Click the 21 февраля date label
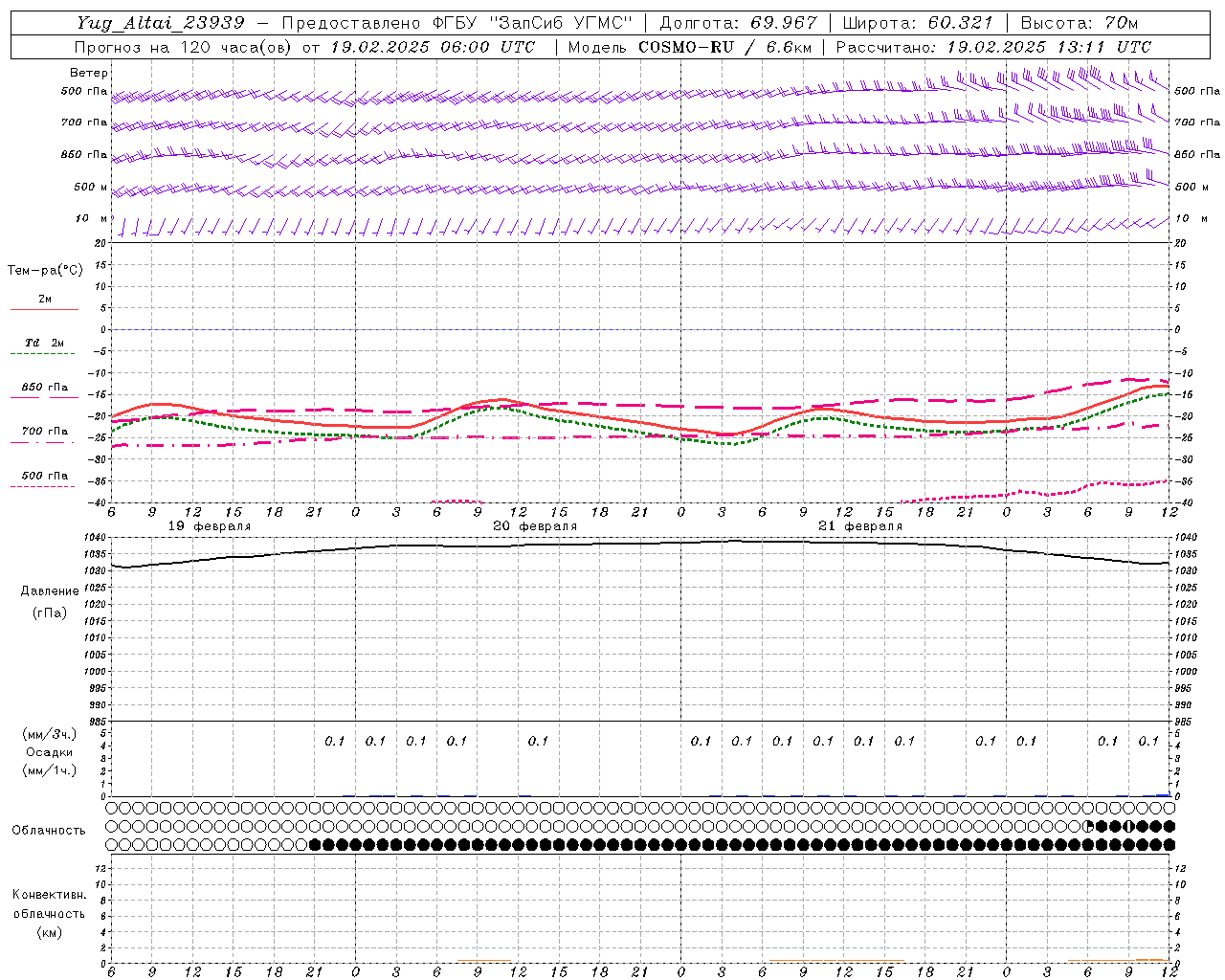This screenshot has width=1225, height=980. (860, 526)
